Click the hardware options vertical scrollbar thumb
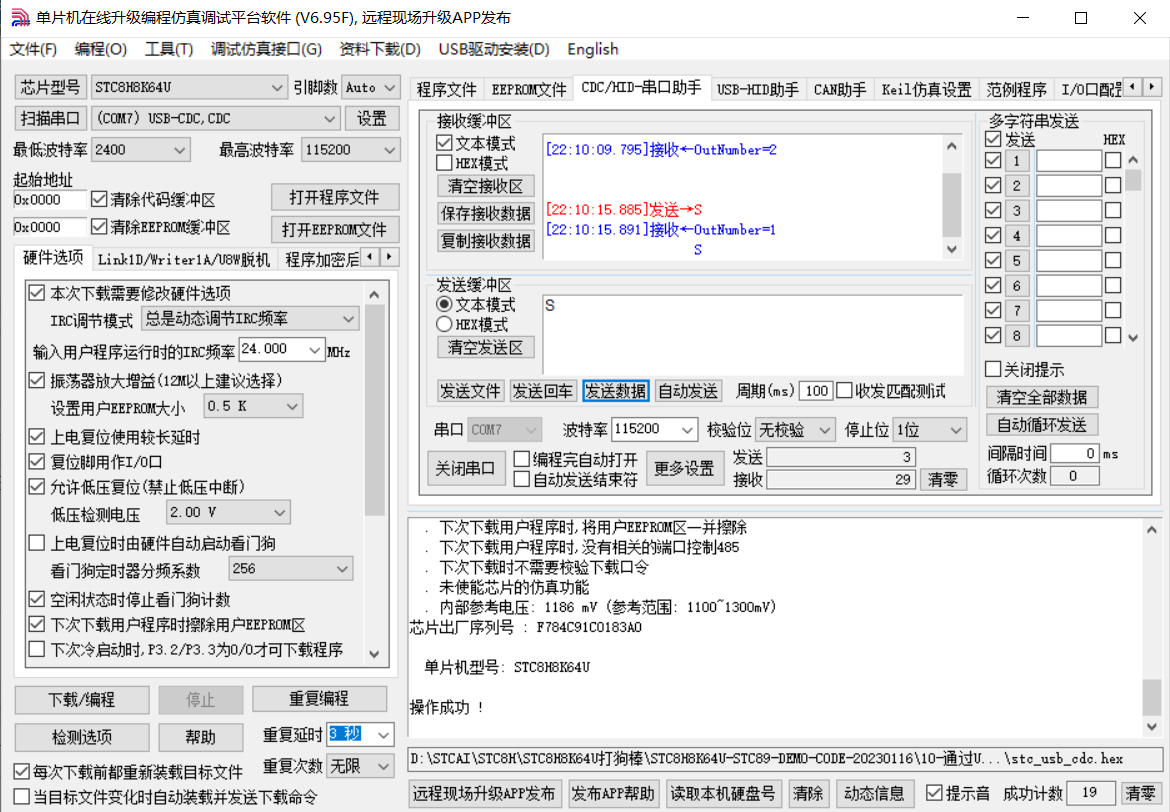Screen dimensions: 1170x812 pos(375,410)
